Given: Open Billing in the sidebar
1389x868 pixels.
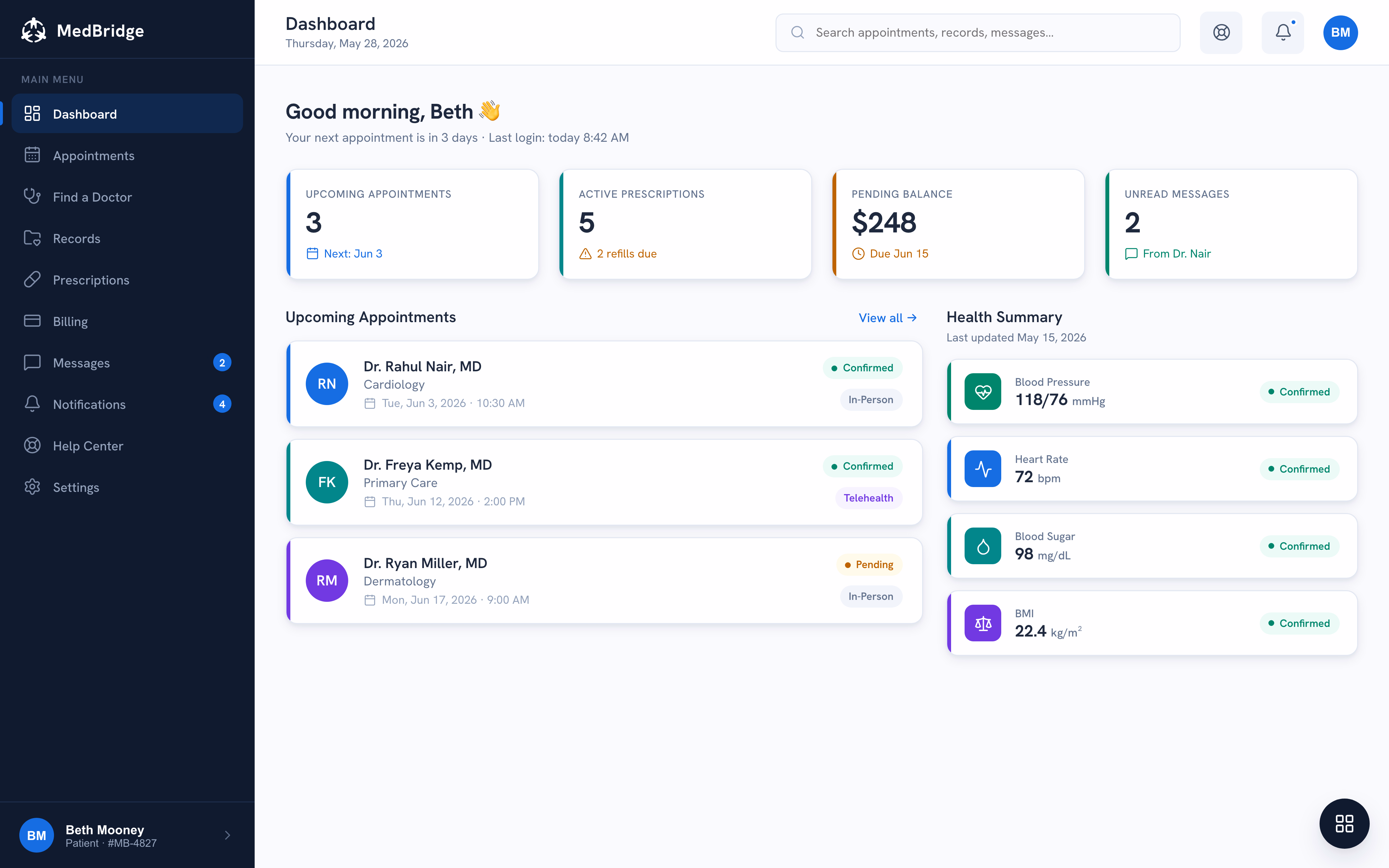Looking at the screenshot, I should coord(127,321).
